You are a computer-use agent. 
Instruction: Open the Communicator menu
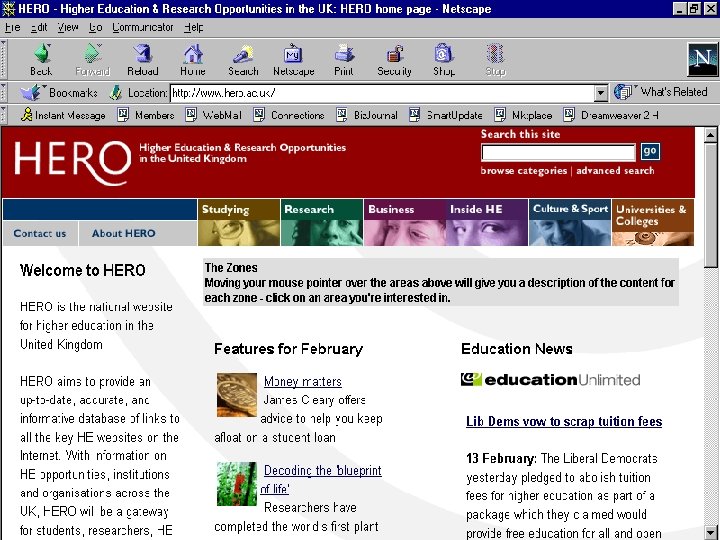click(x=143, y=28)
